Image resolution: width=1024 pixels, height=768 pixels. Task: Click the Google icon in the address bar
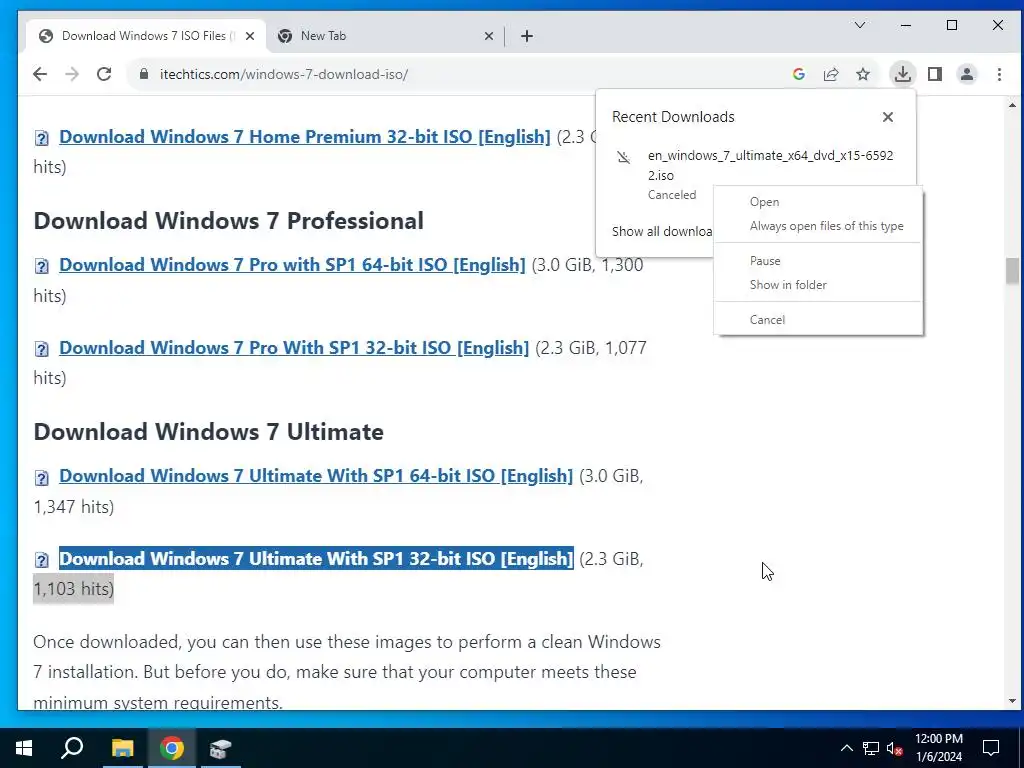pos(799,74)
